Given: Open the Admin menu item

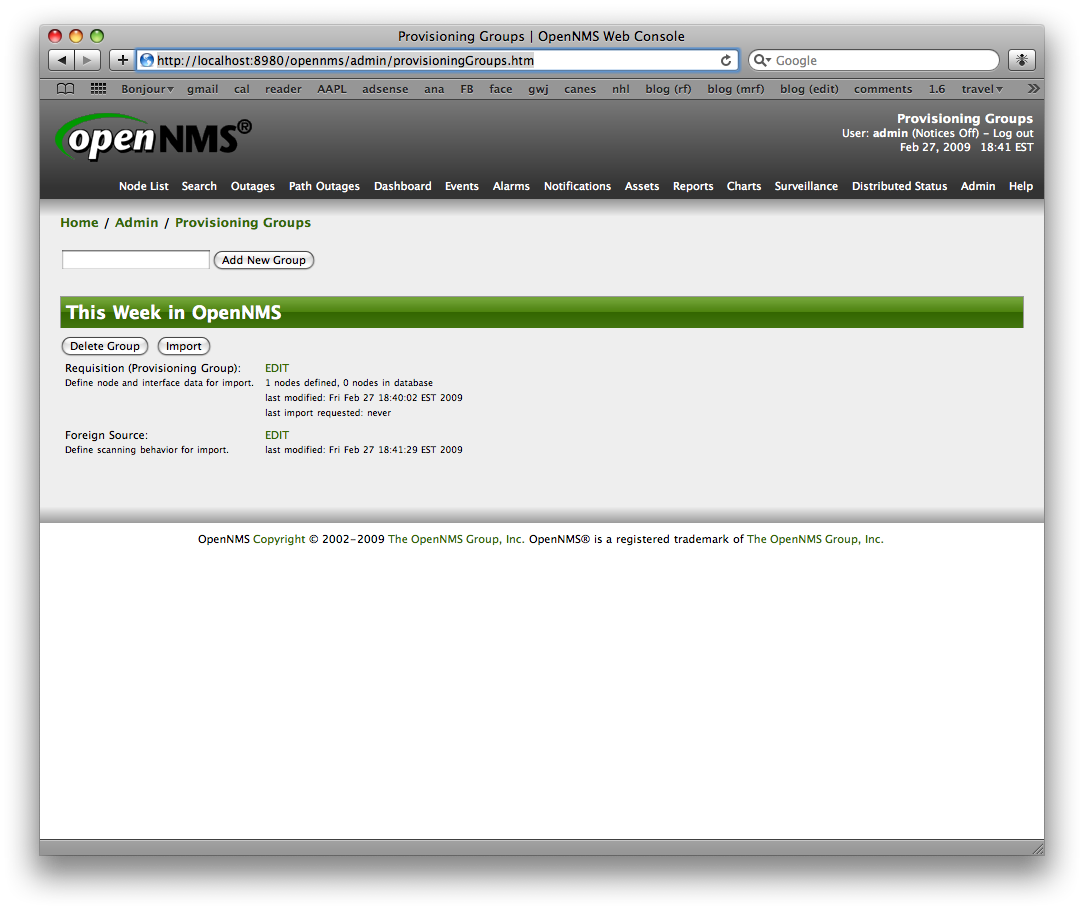Looking at the screenshot, I should (x=978, y=186).
